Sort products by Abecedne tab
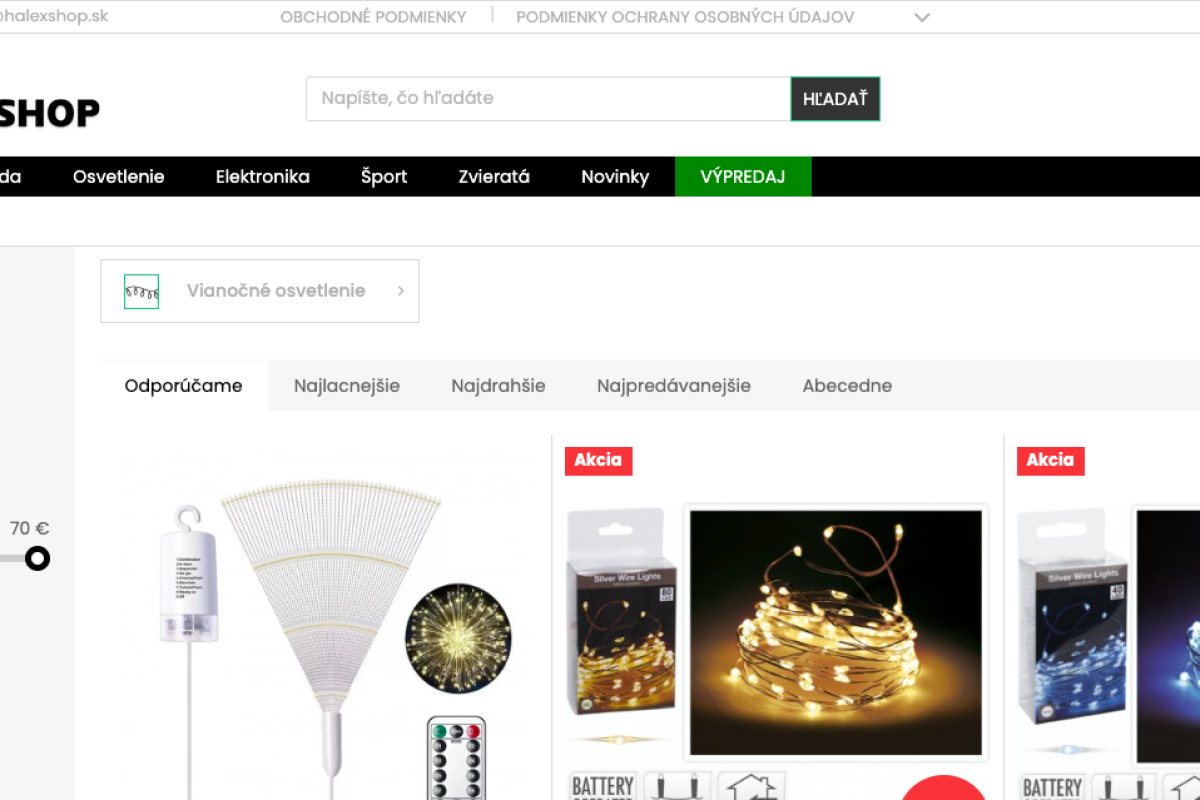The height and width of the screenshot is (800, 1200). 847,386
